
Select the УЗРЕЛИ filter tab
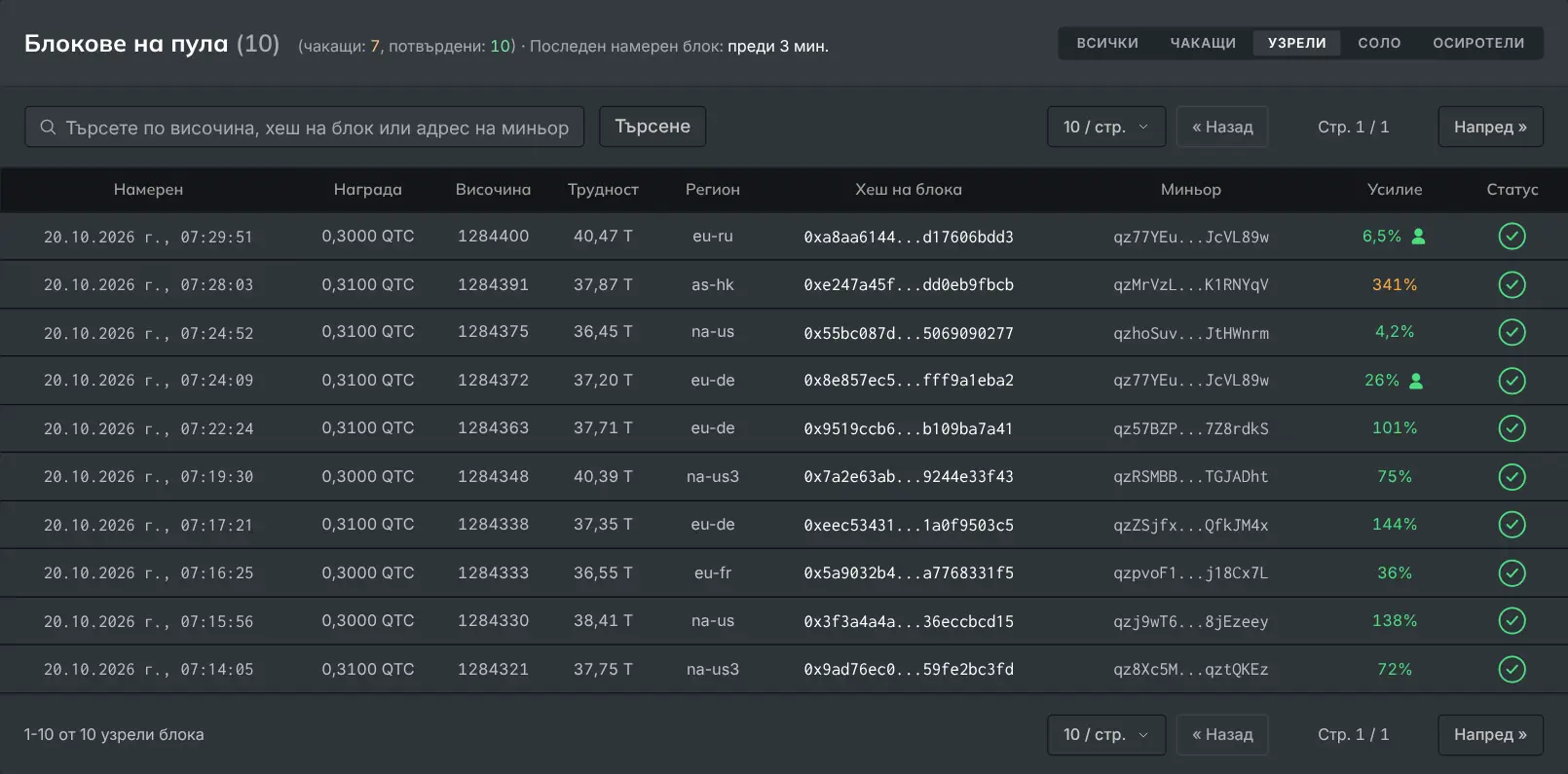coord(1297,43)
